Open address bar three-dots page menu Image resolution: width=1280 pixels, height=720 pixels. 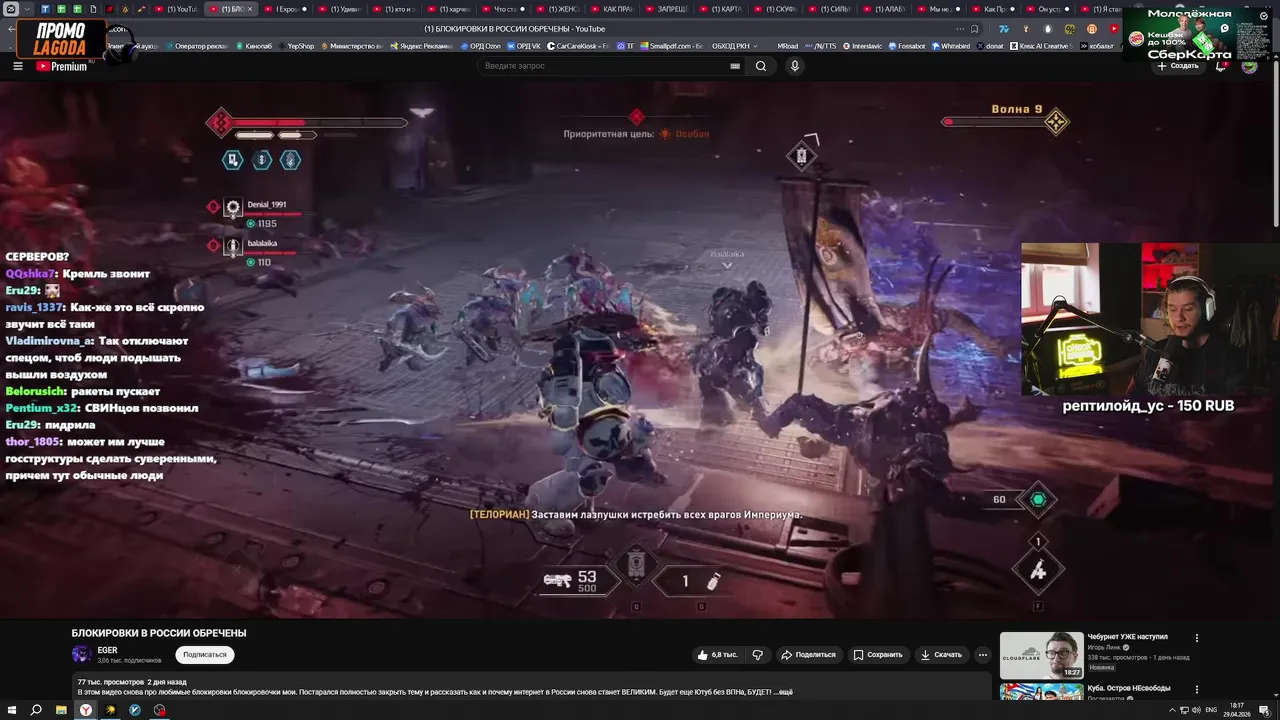[x=960, y=29]
